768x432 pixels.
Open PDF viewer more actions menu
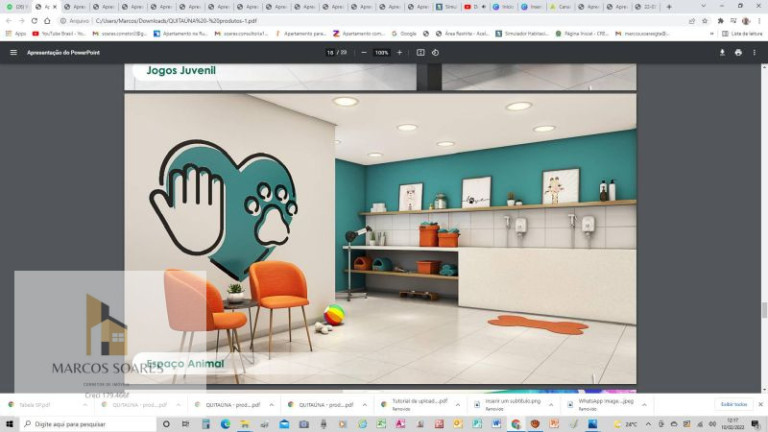(x=754, y=52)
